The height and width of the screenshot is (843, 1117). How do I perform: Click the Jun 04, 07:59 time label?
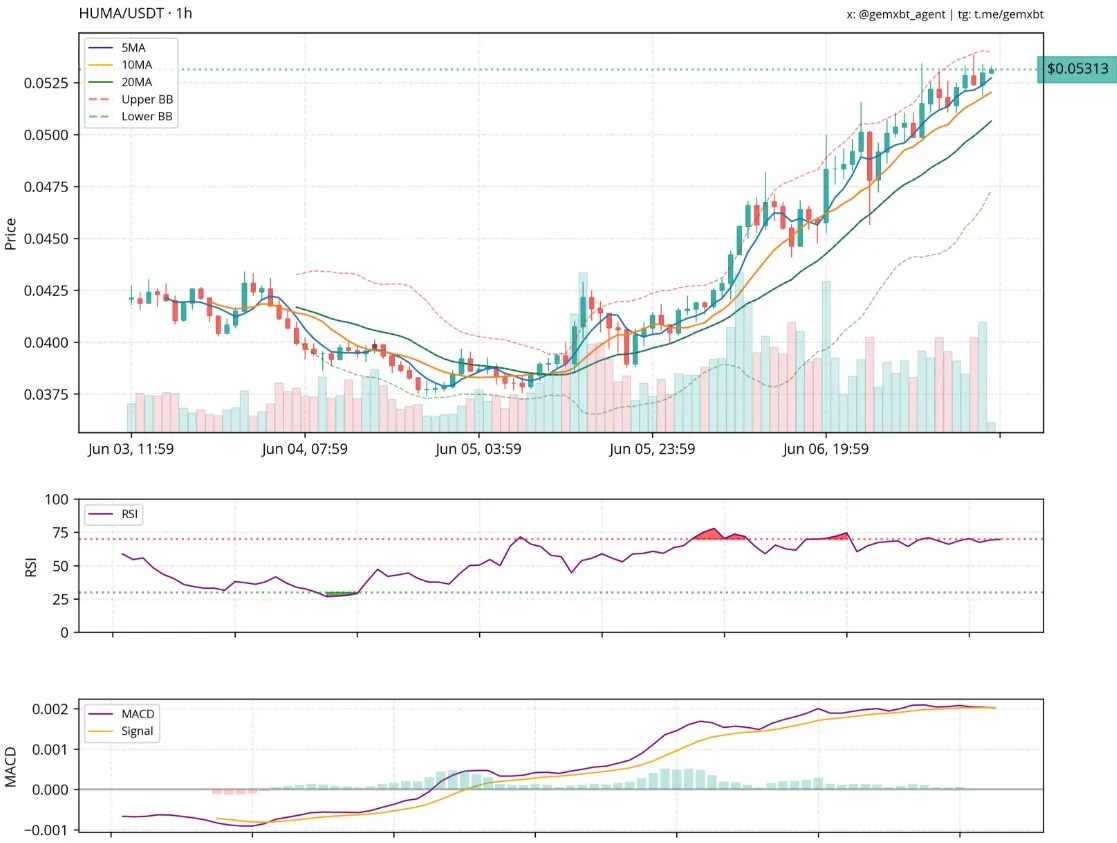point(305,449)
